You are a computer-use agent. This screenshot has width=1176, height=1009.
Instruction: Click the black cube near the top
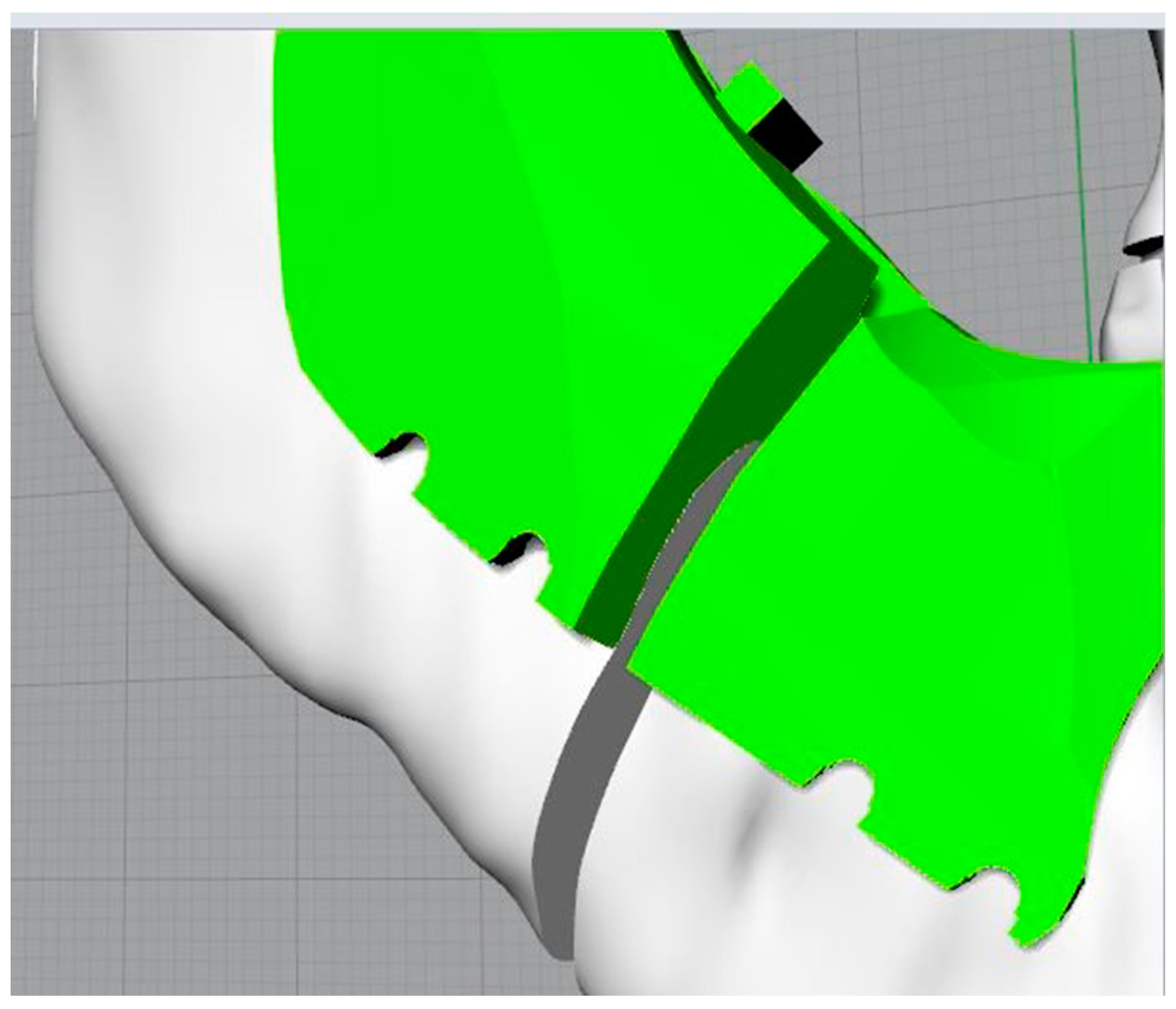point(787,133)
